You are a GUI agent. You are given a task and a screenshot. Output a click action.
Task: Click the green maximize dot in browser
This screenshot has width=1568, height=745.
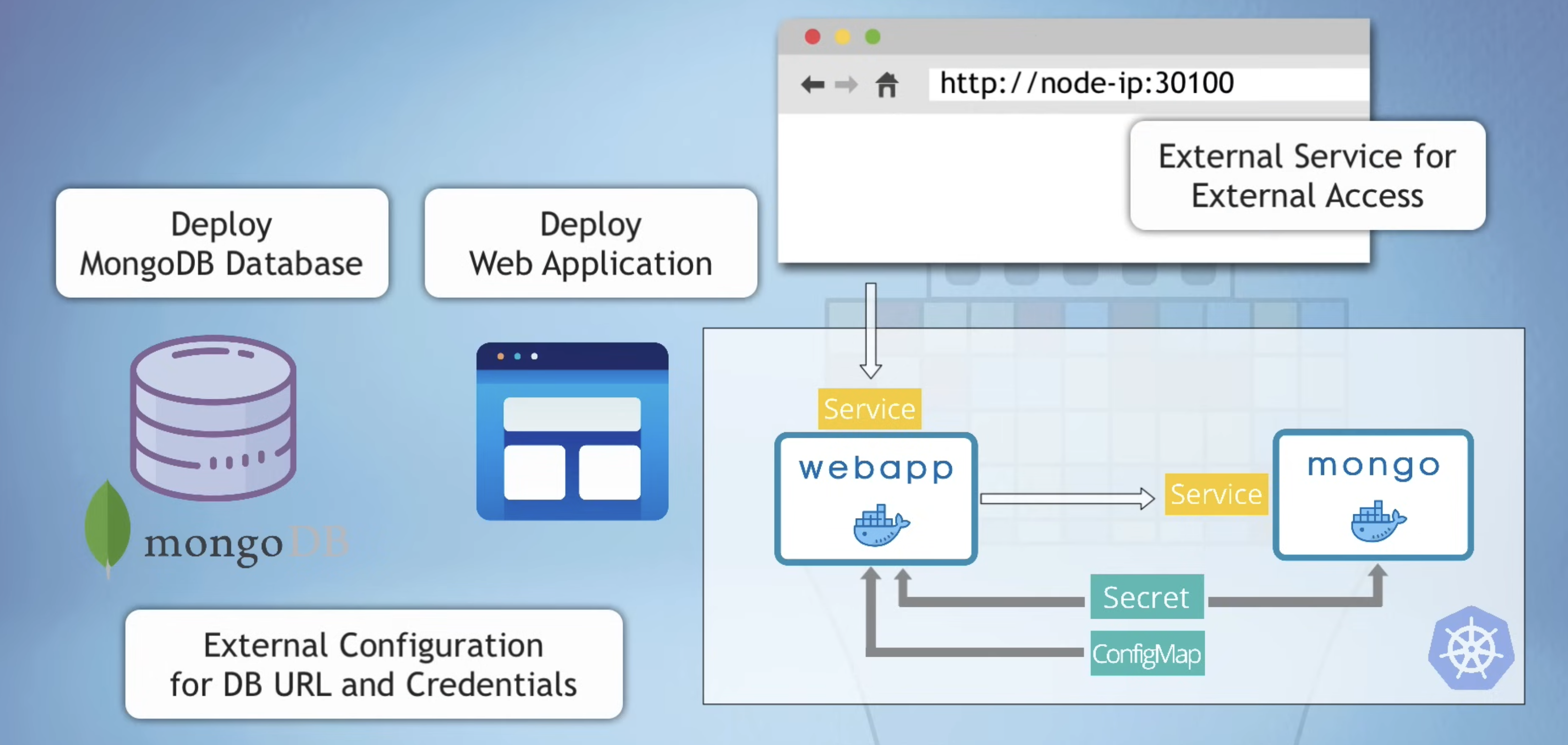point(872,37)
